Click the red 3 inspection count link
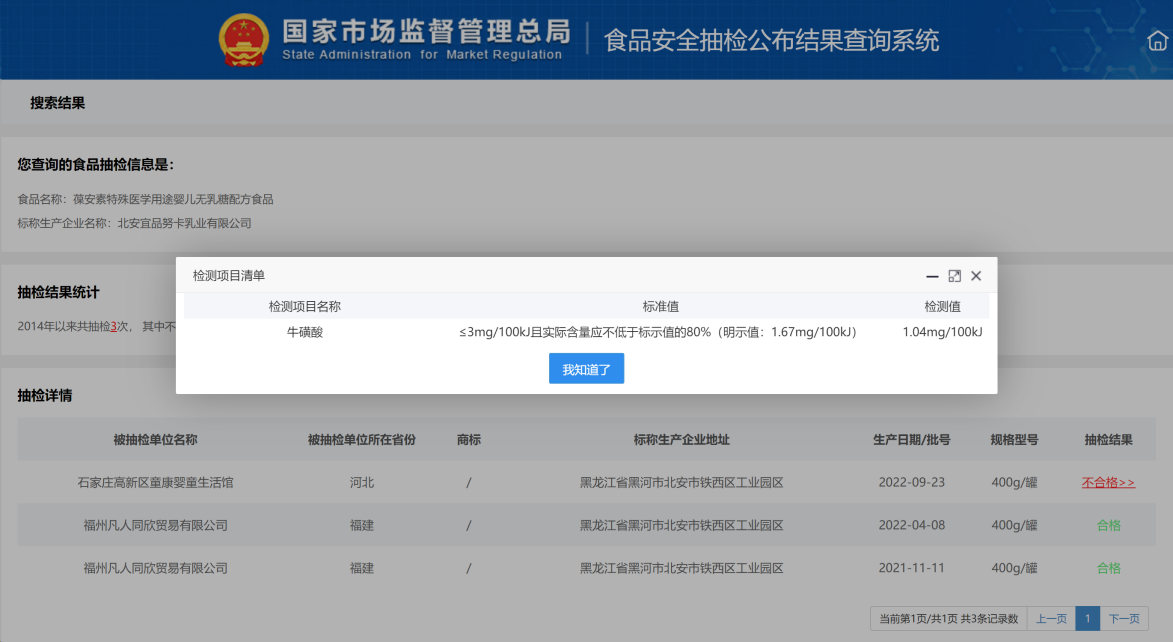The width and height of the screenshot is (1173, 642). pyautogui.click(x=114, y=326)
